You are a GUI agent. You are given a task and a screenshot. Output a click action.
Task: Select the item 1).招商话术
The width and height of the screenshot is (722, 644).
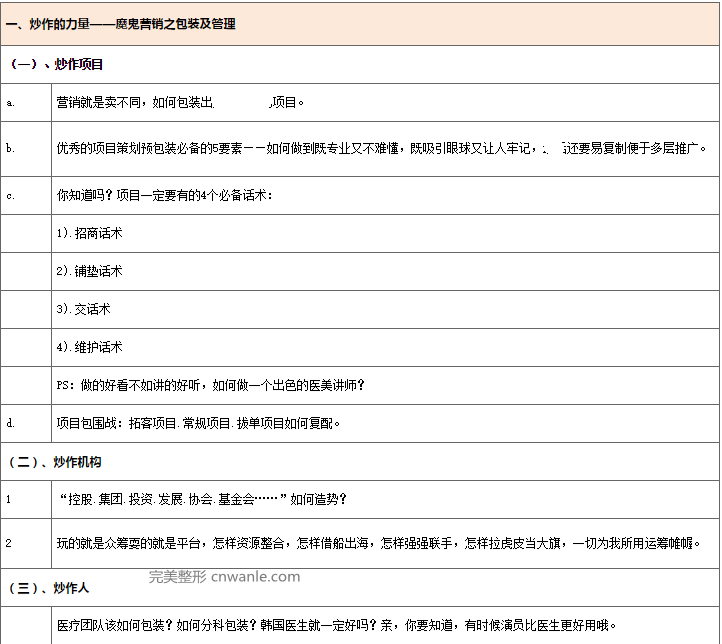90,233
